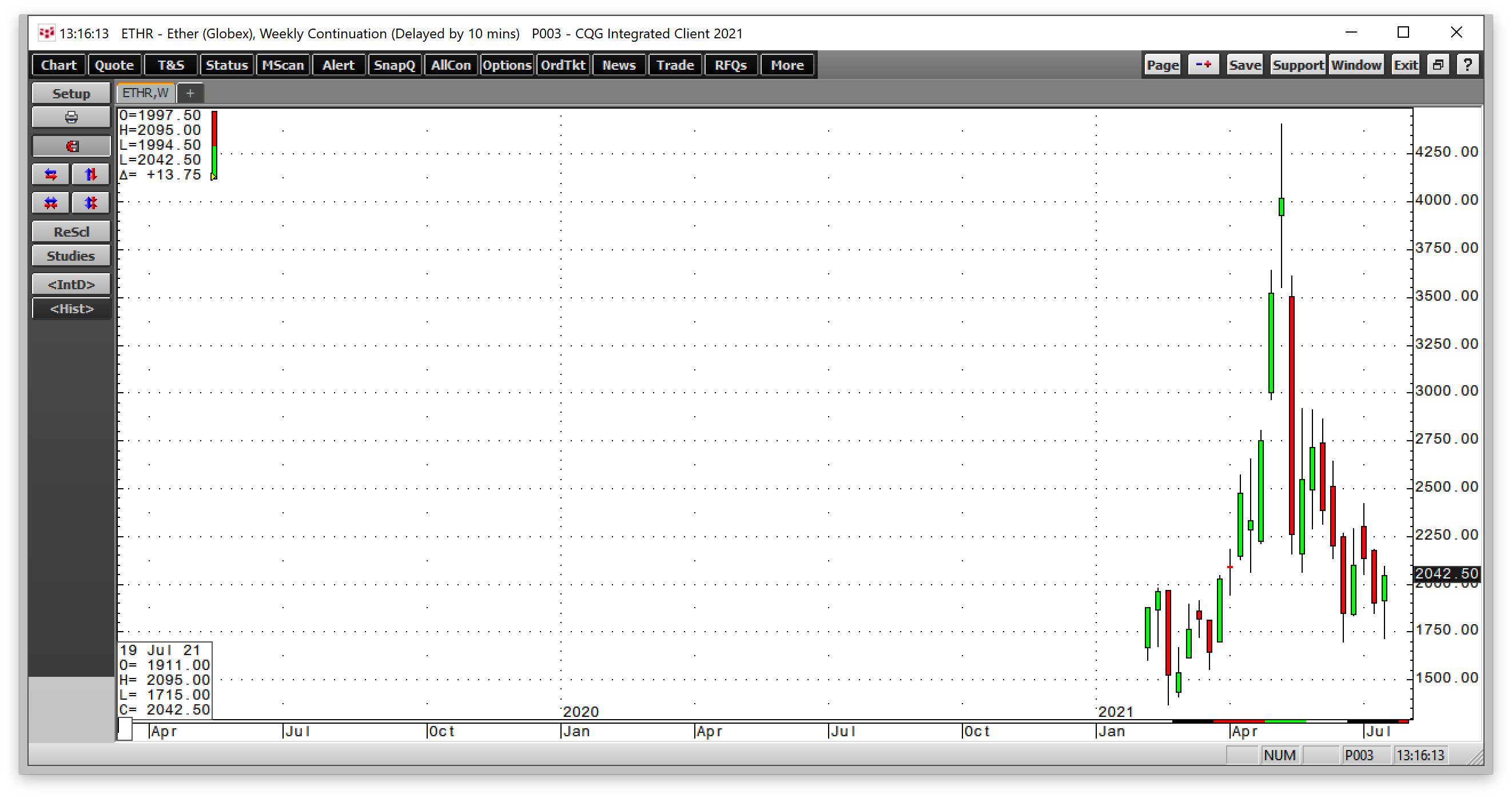The image size is (1512, 798).
Task: Click the Page button
Action: (1163, 65)
